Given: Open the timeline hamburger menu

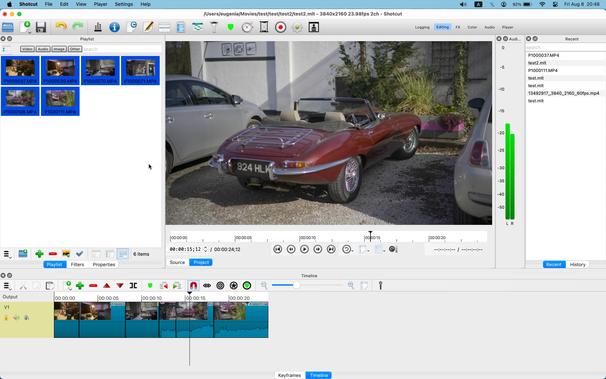Looking at the screenshot, I should click(7, 286).
